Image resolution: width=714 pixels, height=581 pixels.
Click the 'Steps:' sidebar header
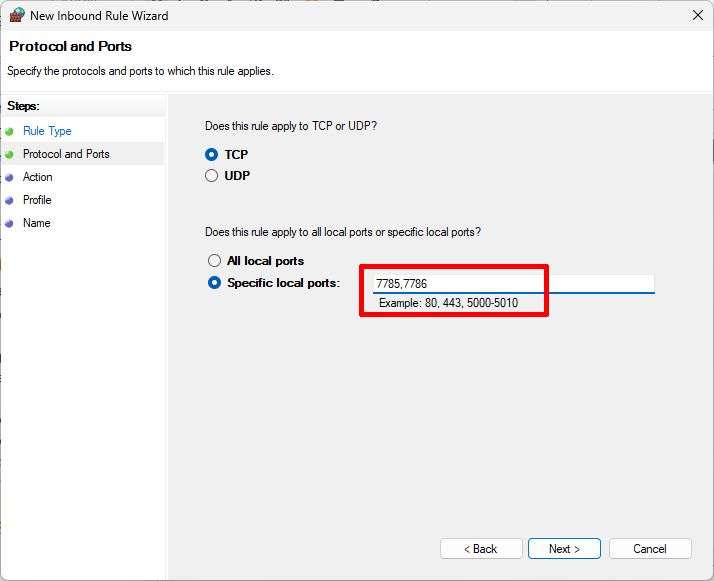click(24, 106)
